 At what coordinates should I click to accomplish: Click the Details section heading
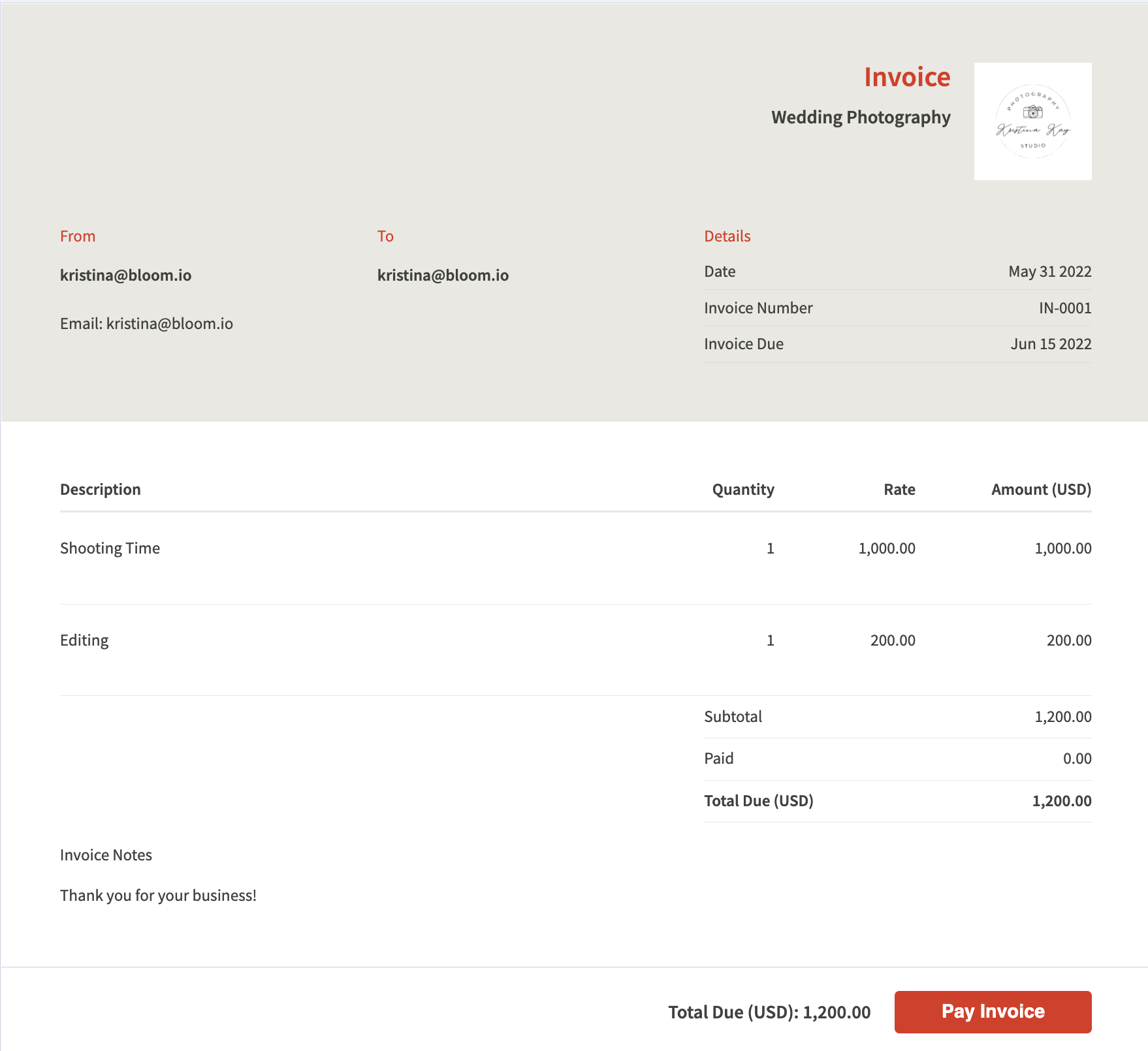point(727,236)
